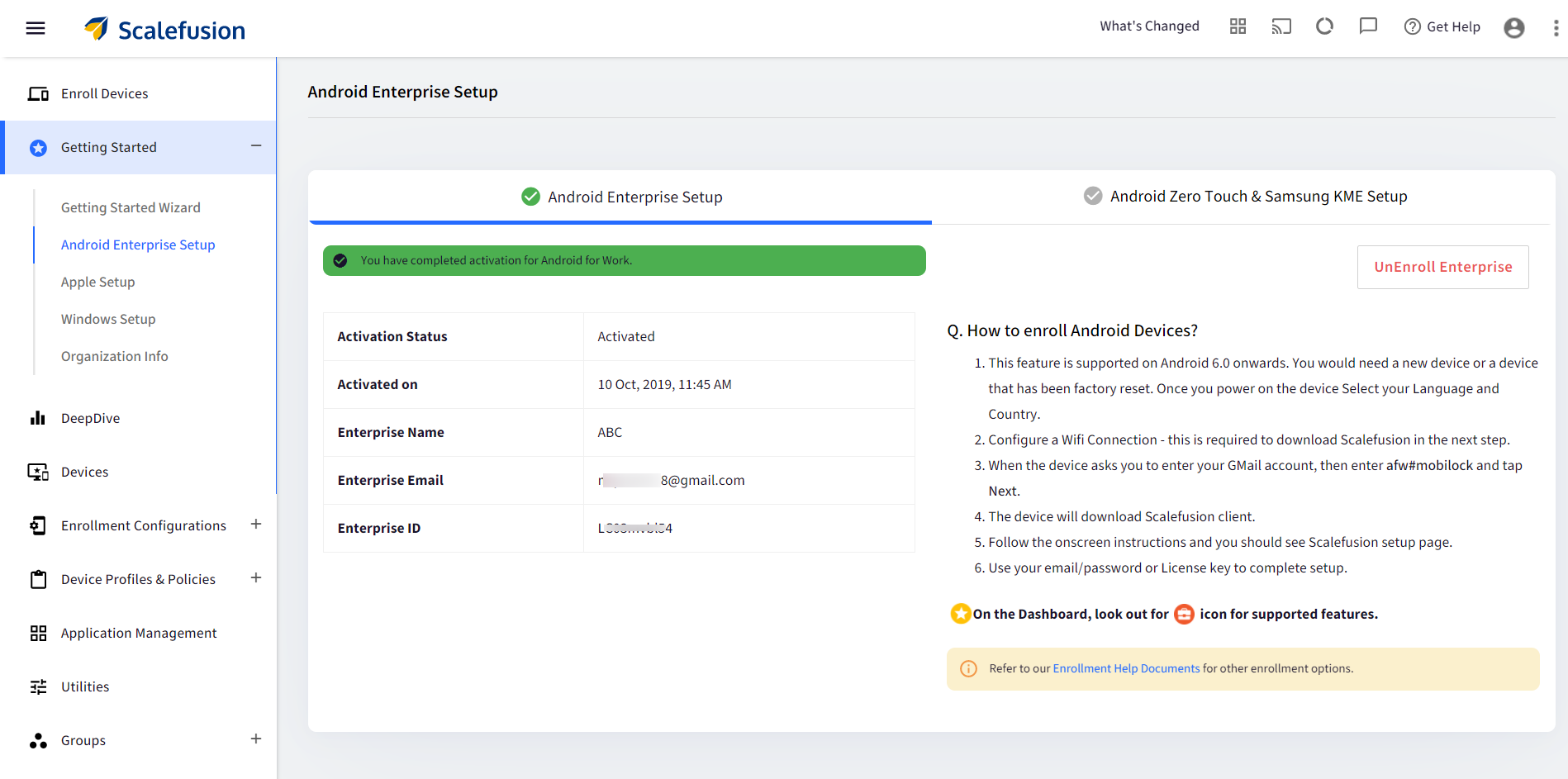Click the Utilities sliders icon
The image size is (1568, 779).
pyautogui.click(x=38, y=686)
